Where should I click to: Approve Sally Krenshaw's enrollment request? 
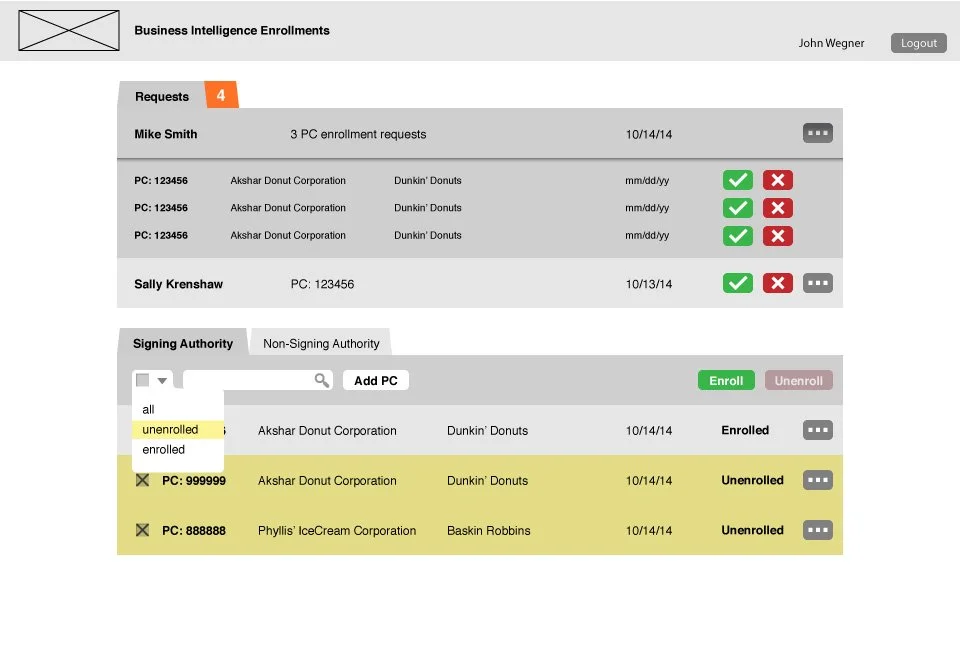point(738,283)
